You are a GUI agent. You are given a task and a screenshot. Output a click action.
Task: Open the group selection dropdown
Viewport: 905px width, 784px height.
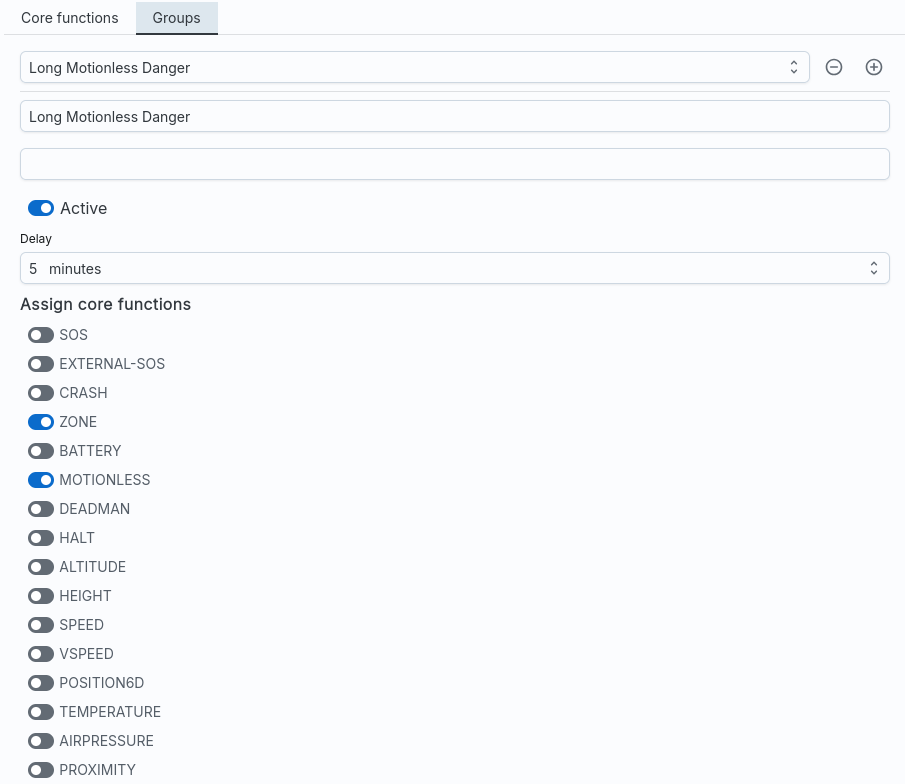click(x=414, y=67)
